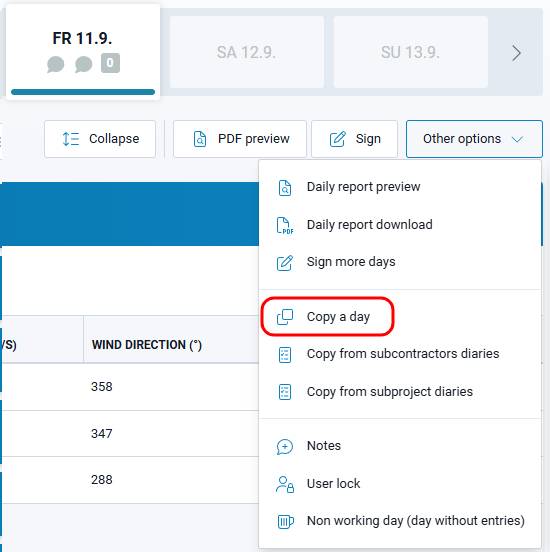Click the second speech bubble icon under FR 11.9.
The image size is (550, 552).
(83, 64)
